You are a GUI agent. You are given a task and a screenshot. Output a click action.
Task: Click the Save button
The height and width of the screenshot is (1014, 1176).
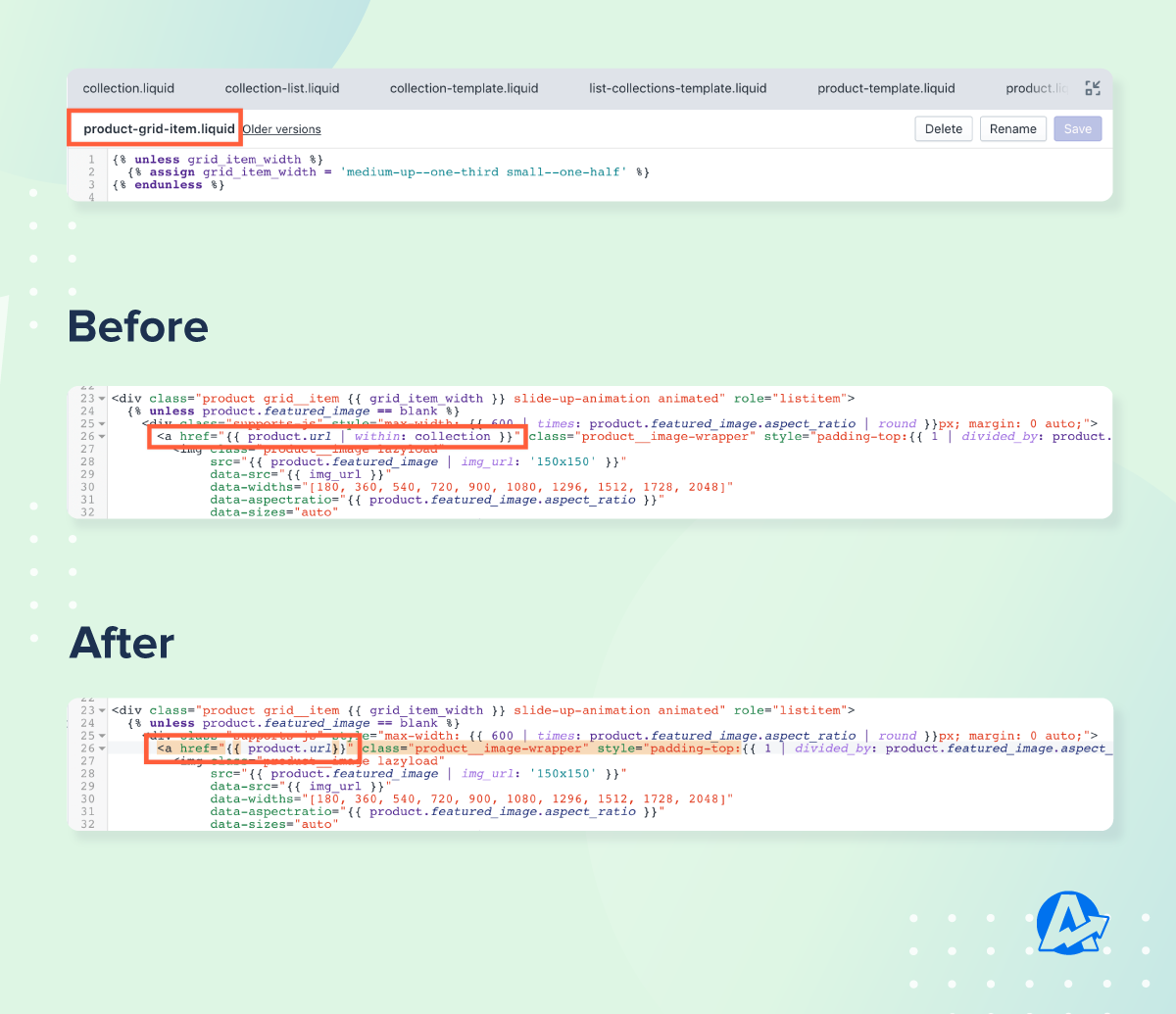coord(1078,128)
